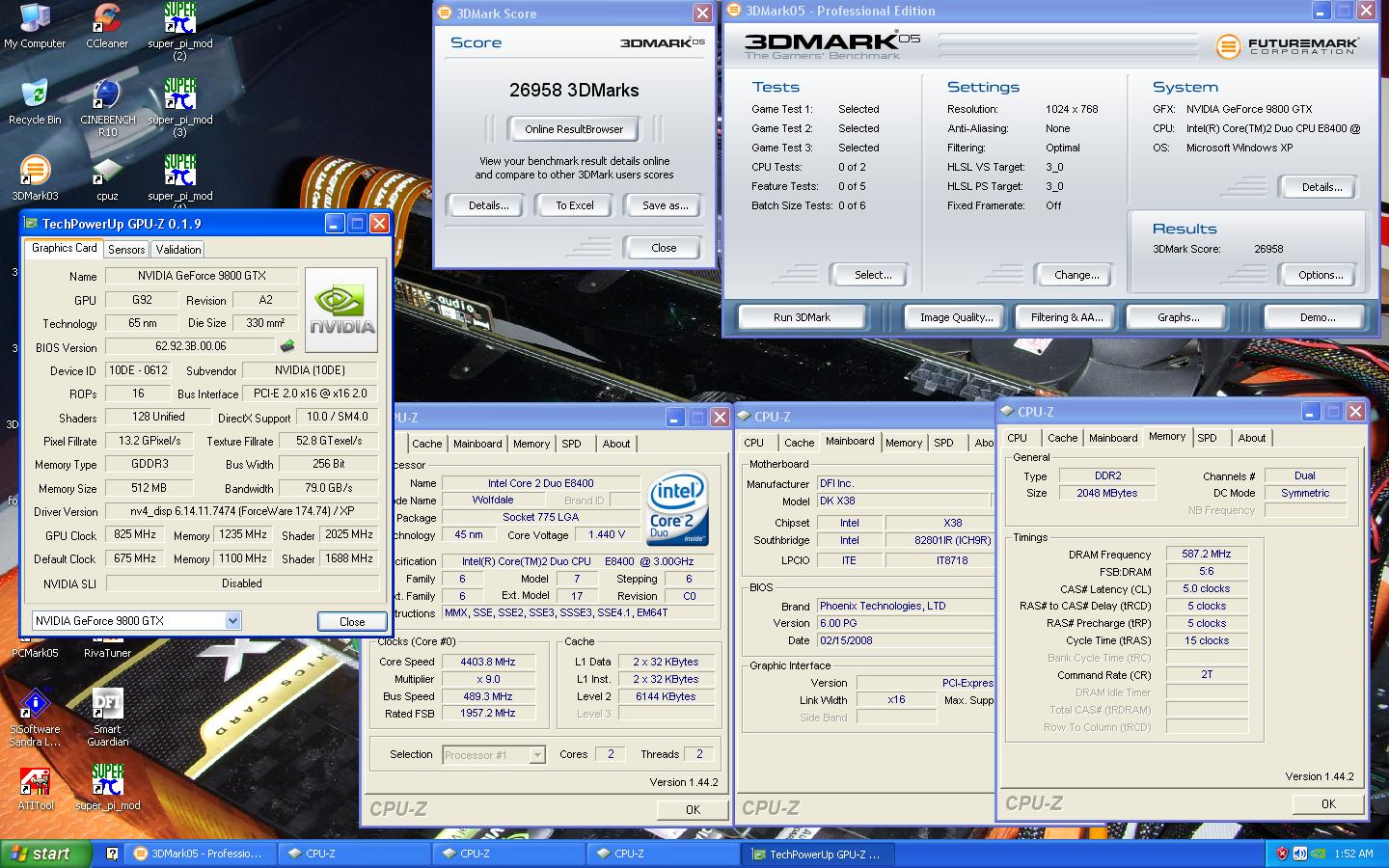Click To Excel button
The image size is (1389, 868).
coord(575,205)
